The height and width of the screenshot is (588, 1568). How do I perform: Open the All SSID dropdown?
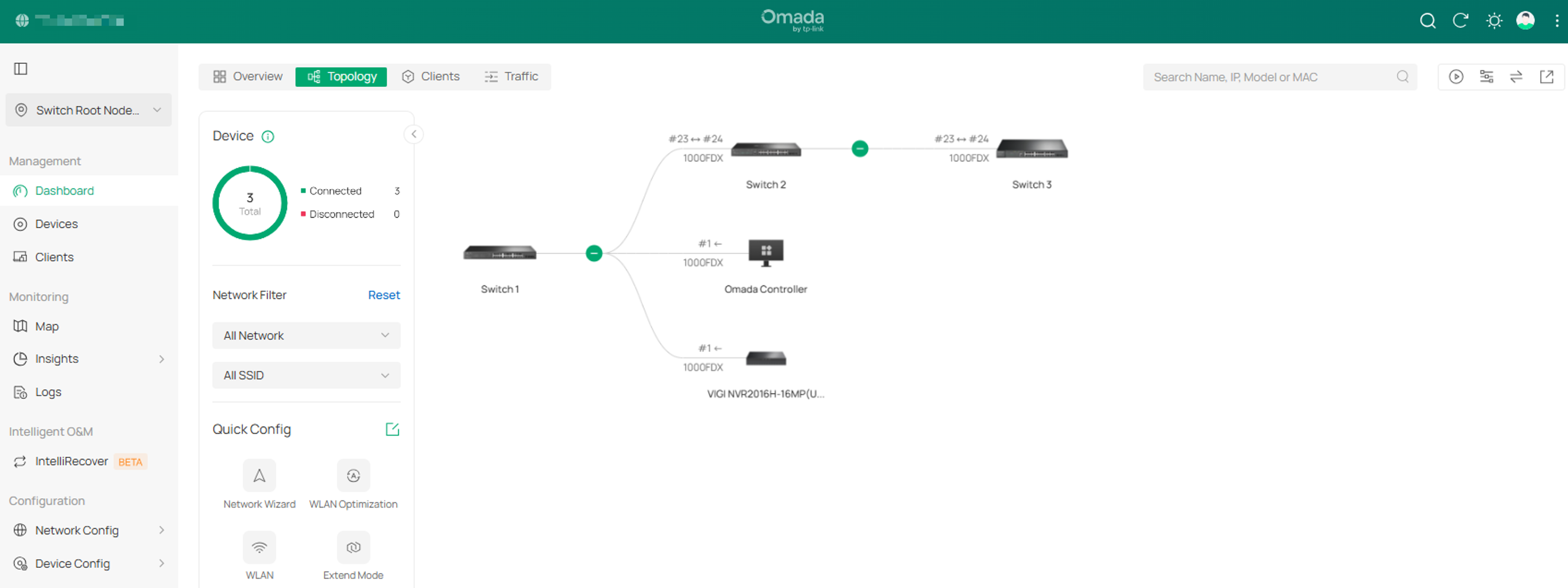pos(306,376)
